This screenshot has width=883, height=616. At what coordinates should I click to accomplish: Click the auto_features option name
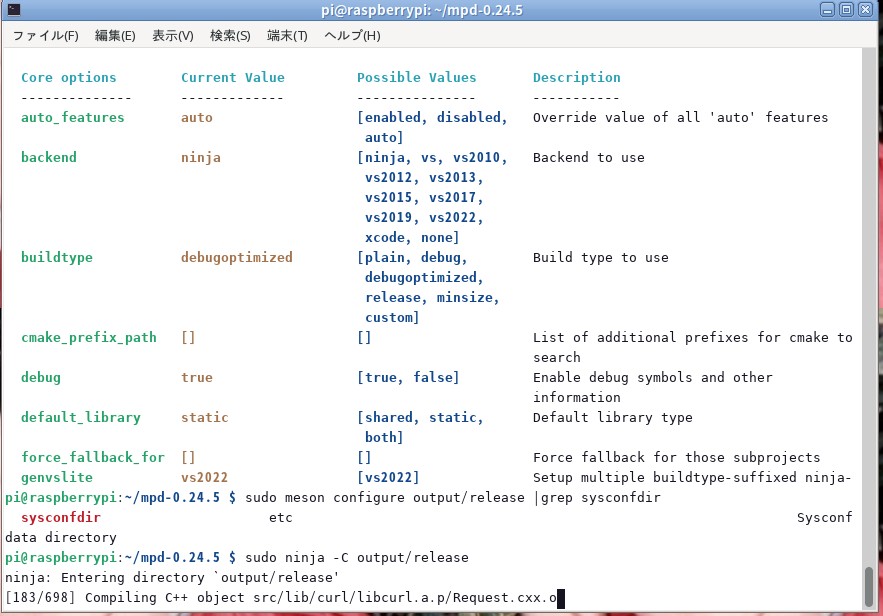click(x=73, y=118)
